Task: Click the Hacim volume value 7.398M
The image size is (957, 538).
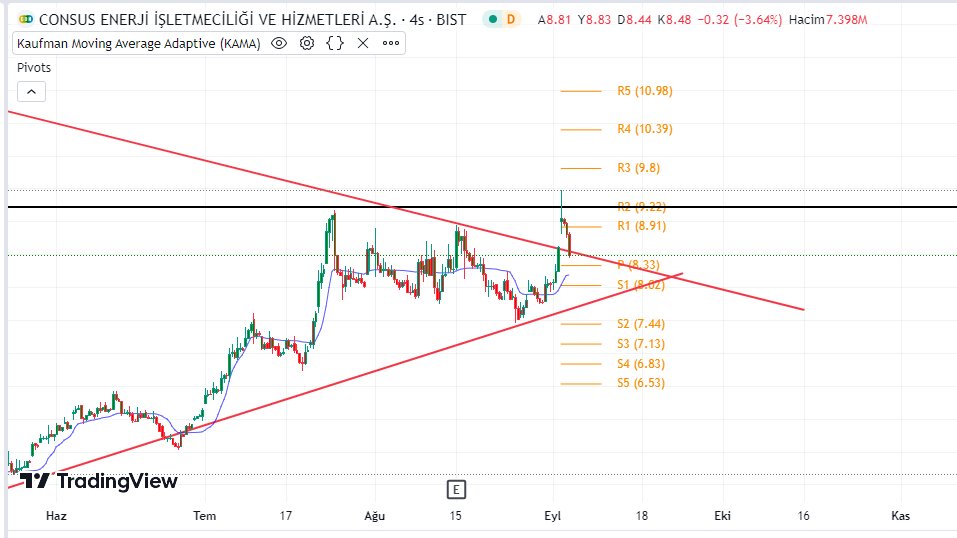Action: pyautogui.click(x=847, y=20)
